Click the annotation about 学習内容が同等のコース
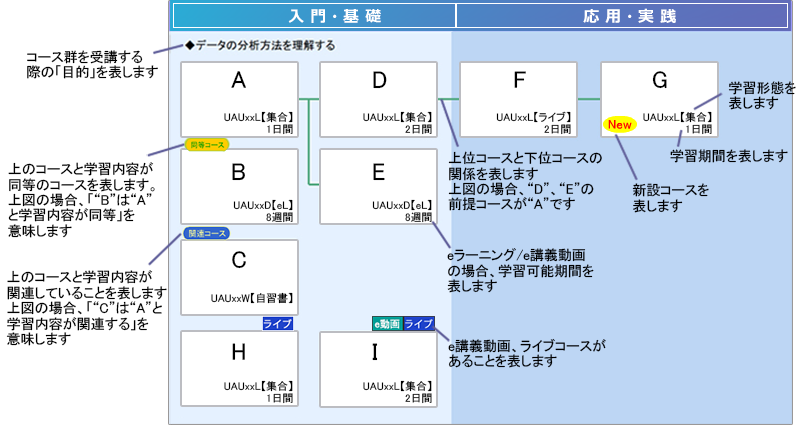Screen dimensions: 800x441 pyautogui.click(x=83, y=200)
